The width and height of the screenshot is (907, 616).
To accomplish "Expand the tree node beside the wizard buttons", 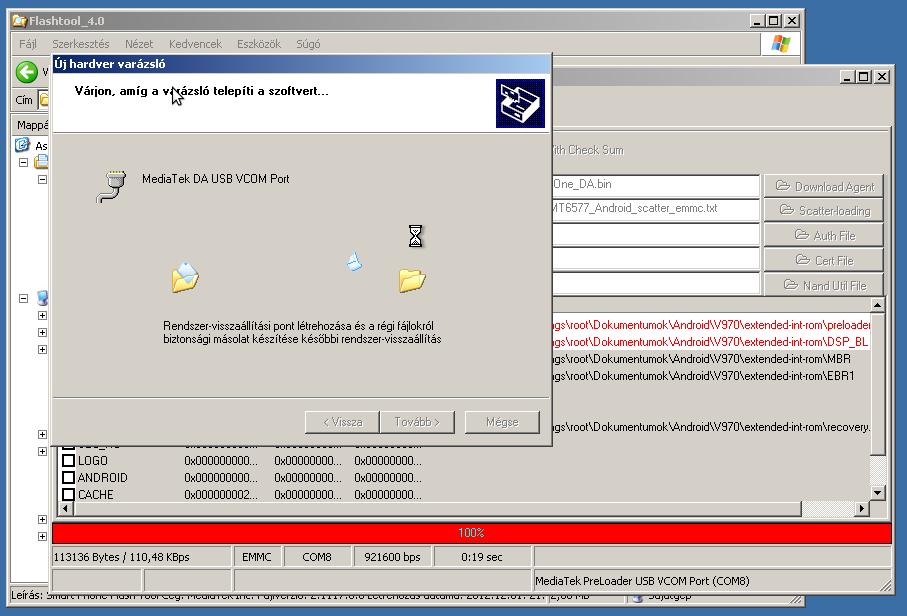I will click(x=42, y=434).
